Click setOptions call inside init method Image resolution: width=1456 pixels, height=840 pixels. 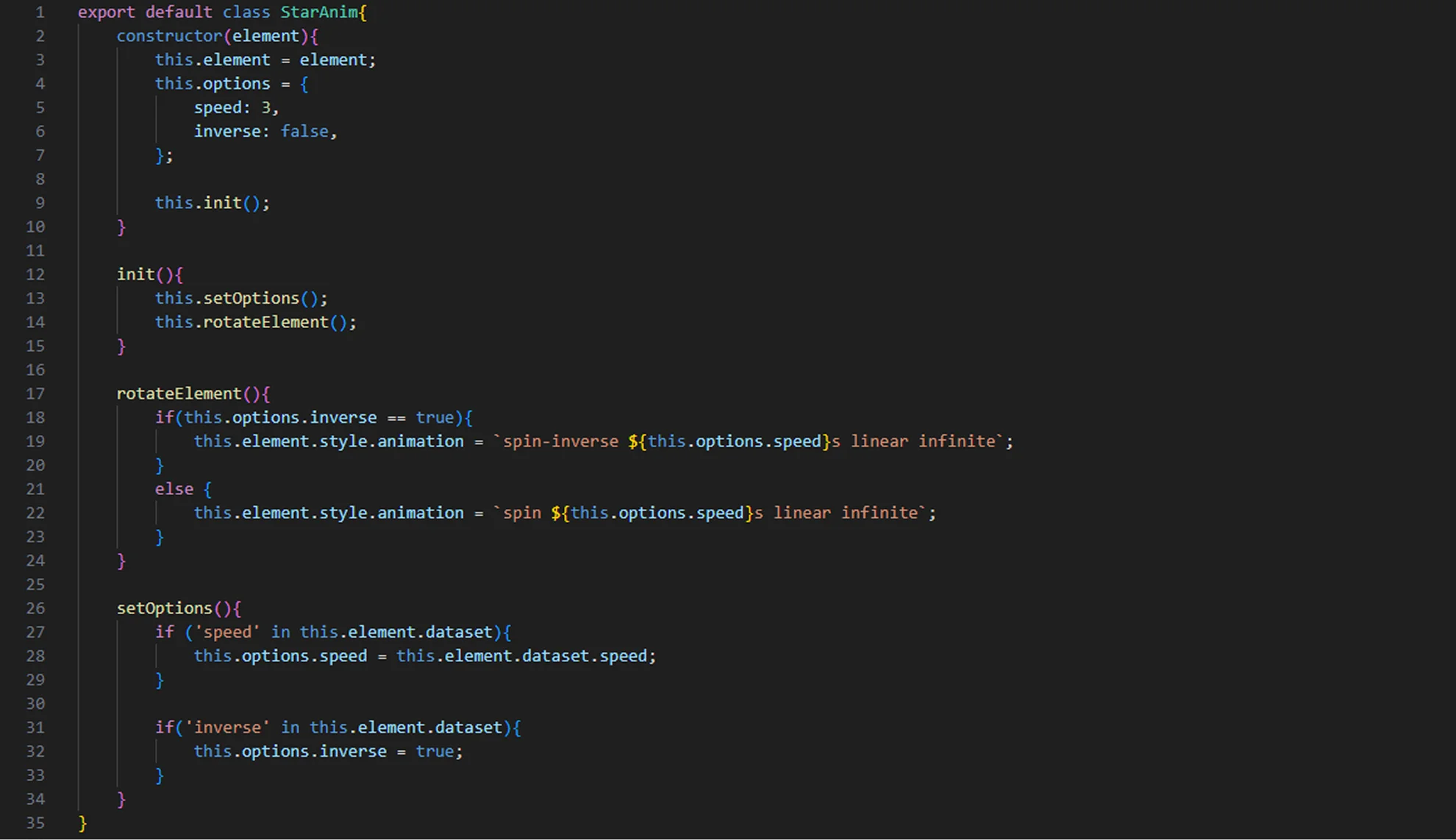click(251, 299)
